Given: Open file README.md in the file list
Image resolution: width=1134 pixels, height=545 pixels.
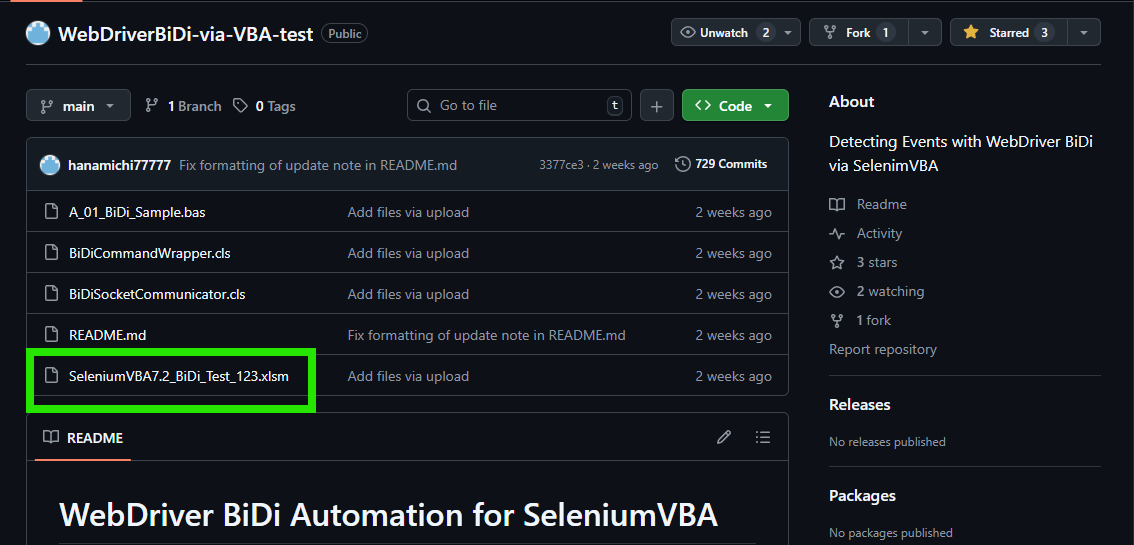Looking at the screenshot, I should tap(108, 335).
